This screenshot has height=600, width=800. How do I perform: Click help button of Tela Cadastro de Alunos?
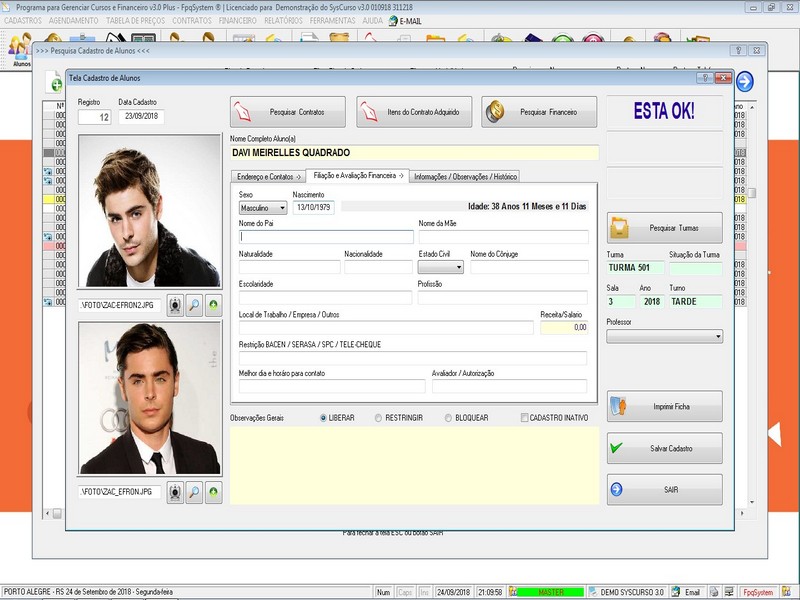(x=705, y=78)
